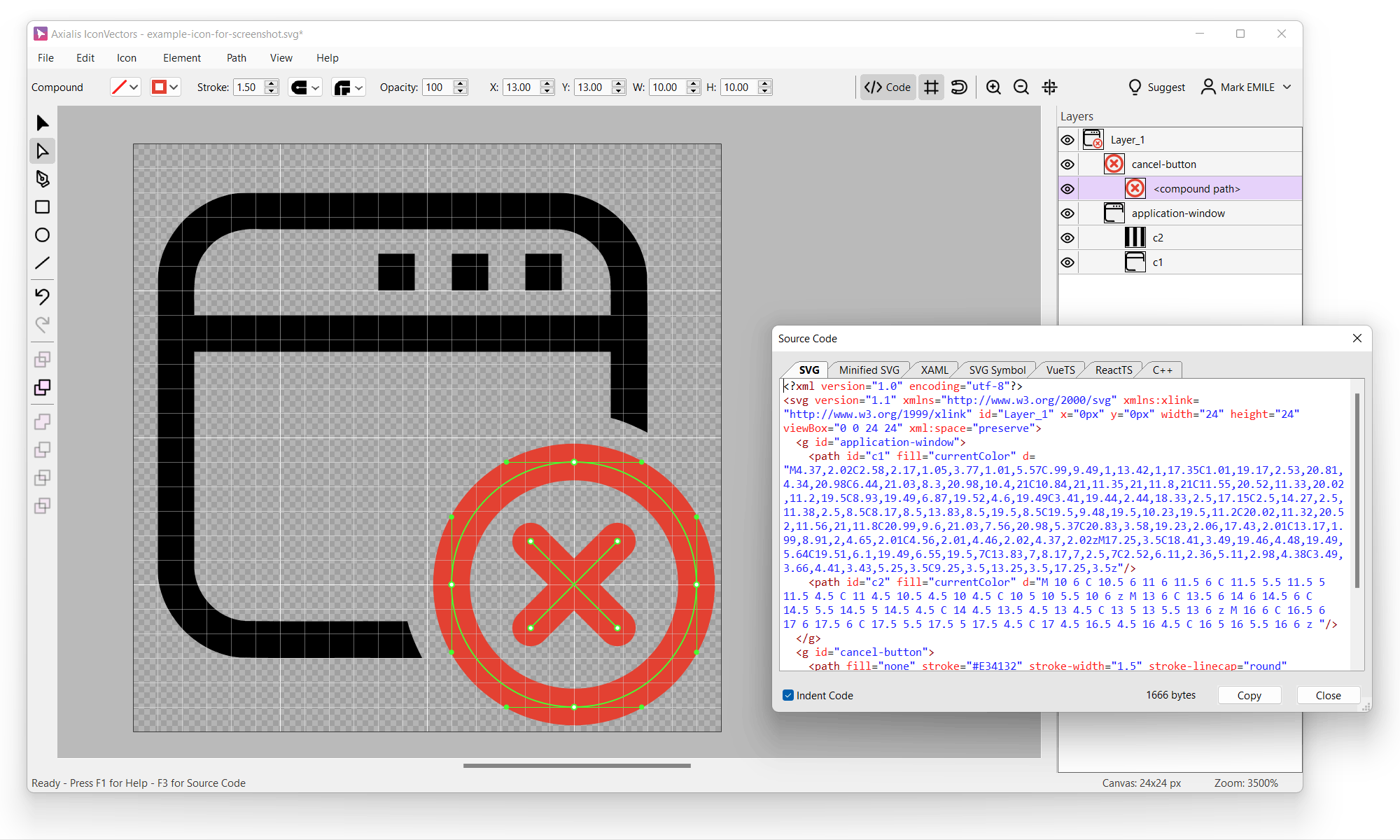This screenshot has height=840, width=1400.
Task: Toggle the grid display icon
Action: 931,87
